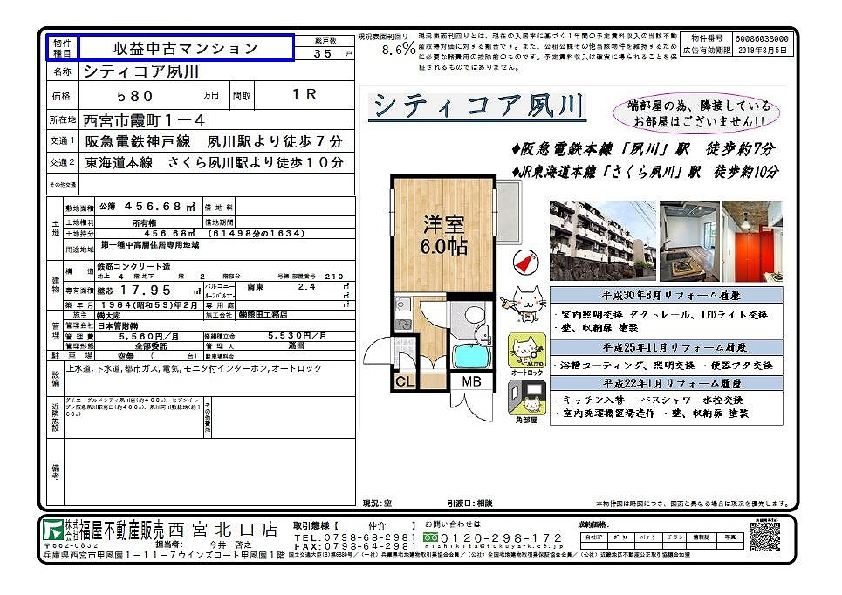Click the CL closet on the floor plan
Screen dimensions: 842x595
click(404, 381)
